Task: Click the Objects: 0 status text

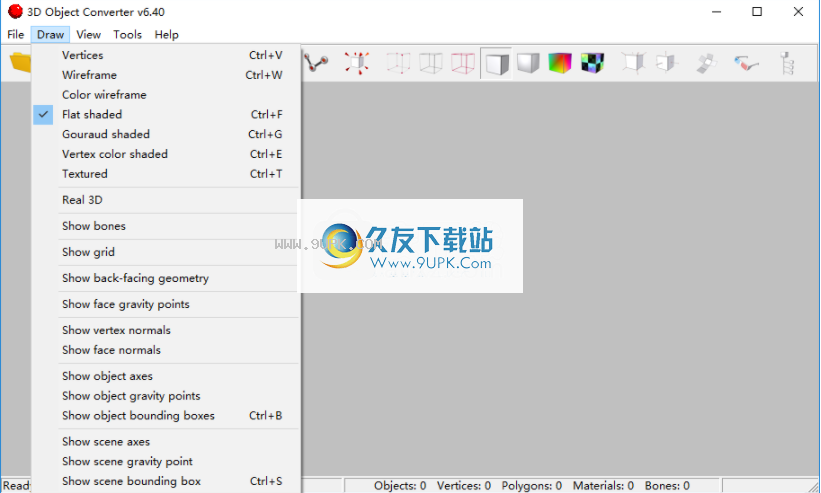Action: tap(400, 486)
